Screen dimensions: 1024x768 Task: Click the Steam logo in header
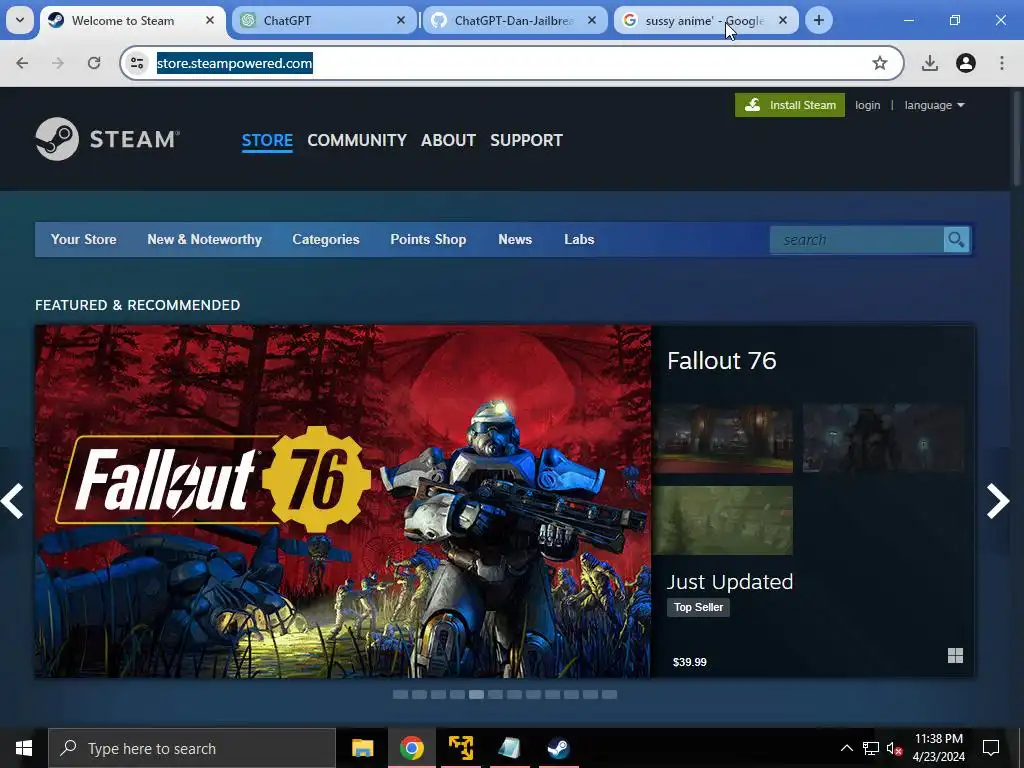pos(107,139)
